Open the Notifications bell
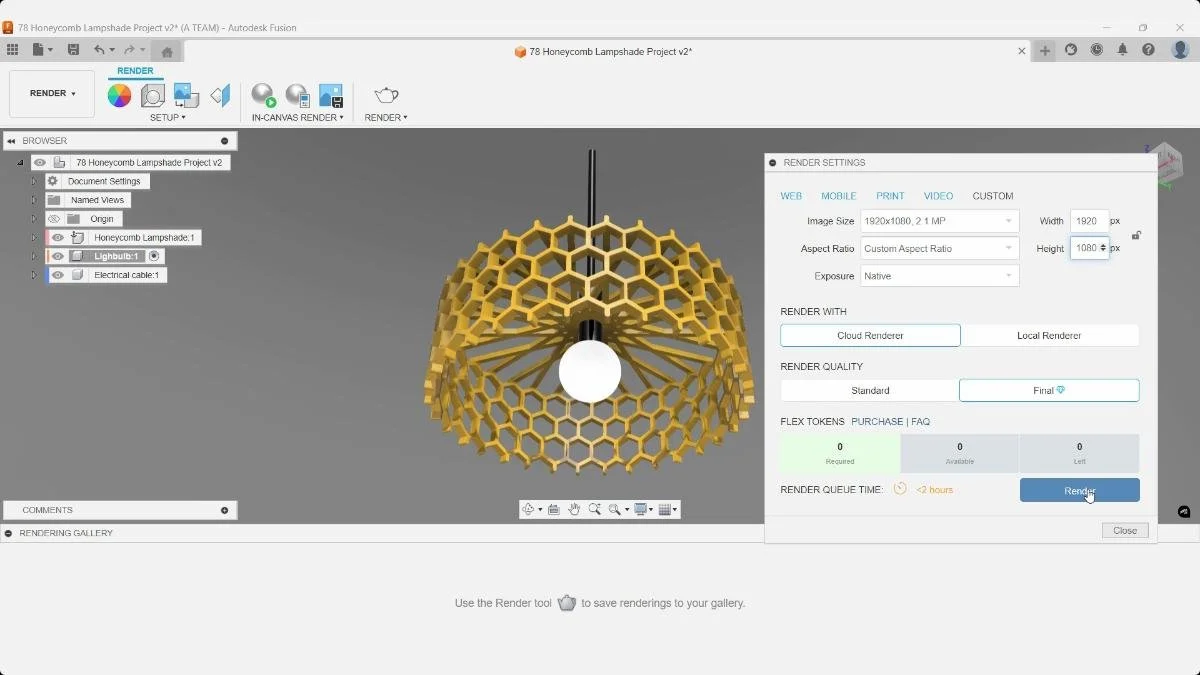This screenshot has width=1200, height=675. [1123, 50]
